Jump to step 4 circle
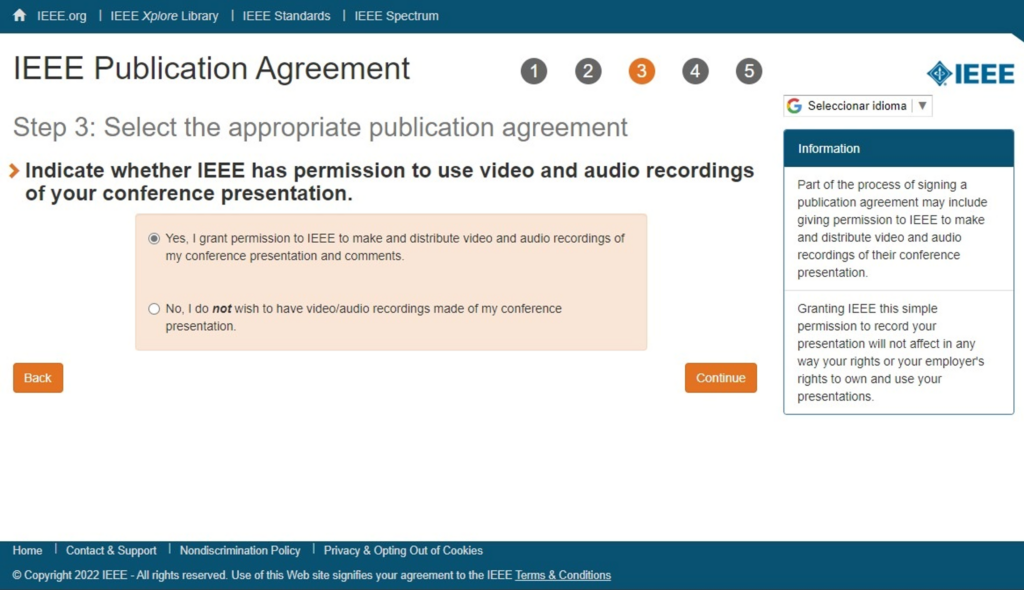The width and height of the screenshot is (1024, 590). coord(695,71)
